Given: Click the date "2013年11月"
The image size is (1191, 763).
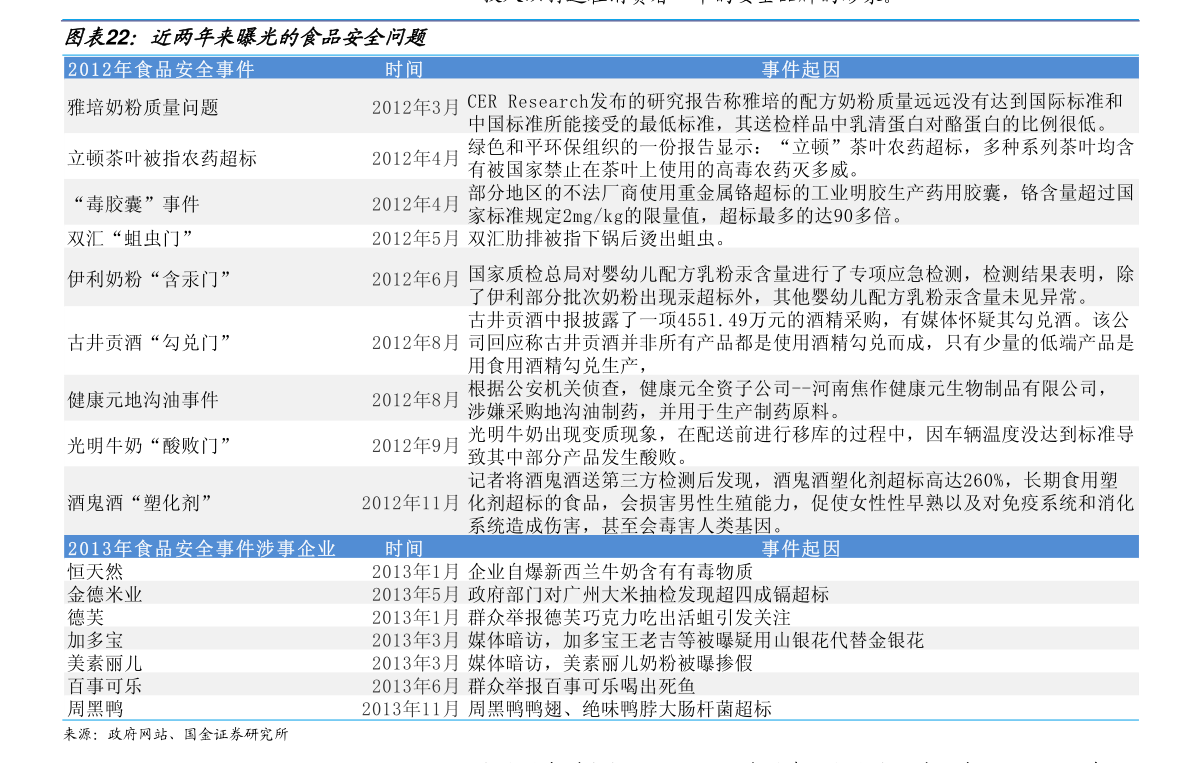Looking at the screenshot, I should (410, 709).
